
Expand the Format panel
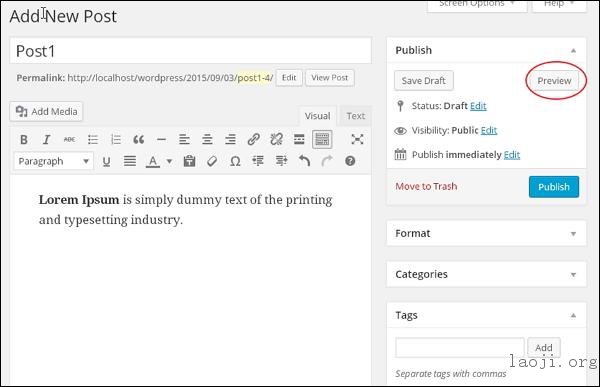click(573, 234)
